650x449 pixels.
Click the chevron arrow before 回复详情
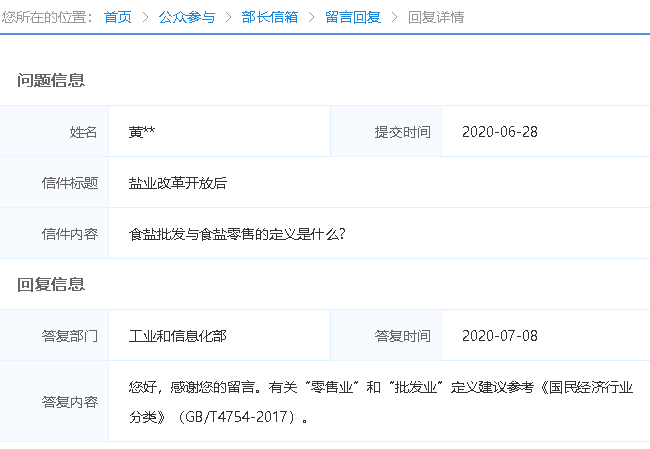tap(394, 17)
